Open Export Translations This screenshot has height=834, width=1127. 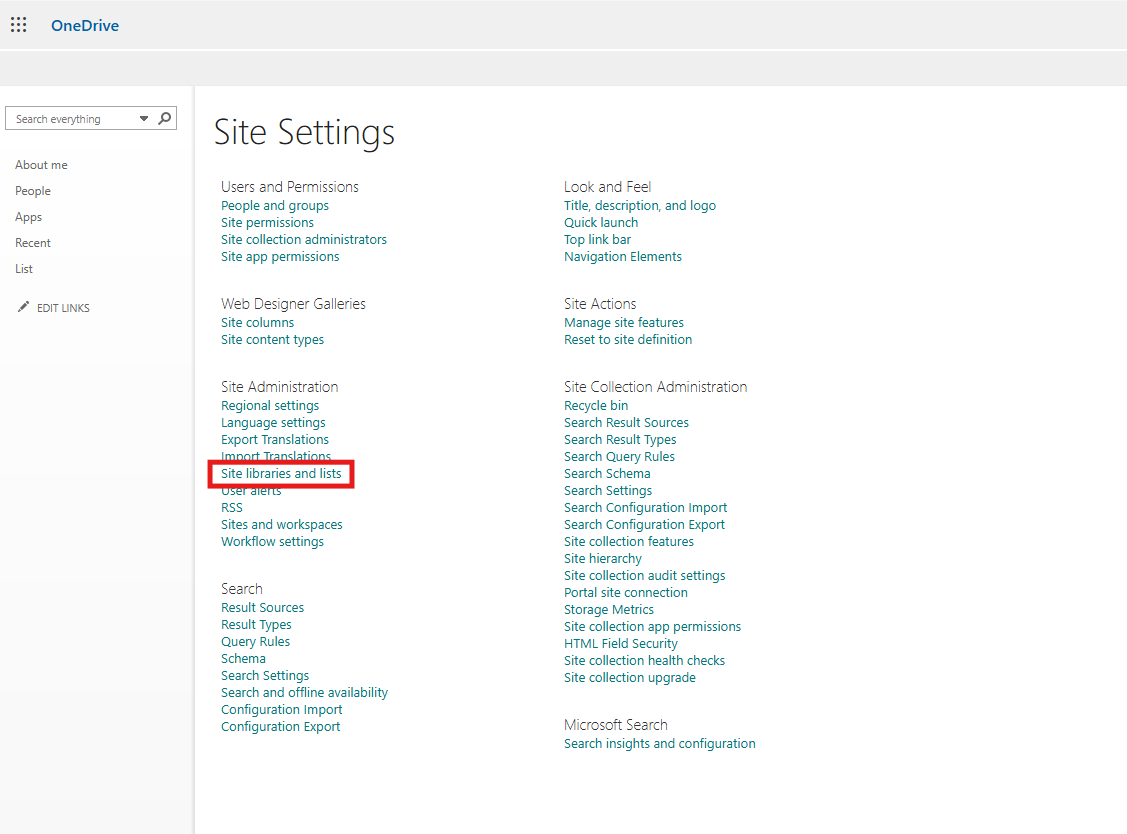tap(275, 439)
